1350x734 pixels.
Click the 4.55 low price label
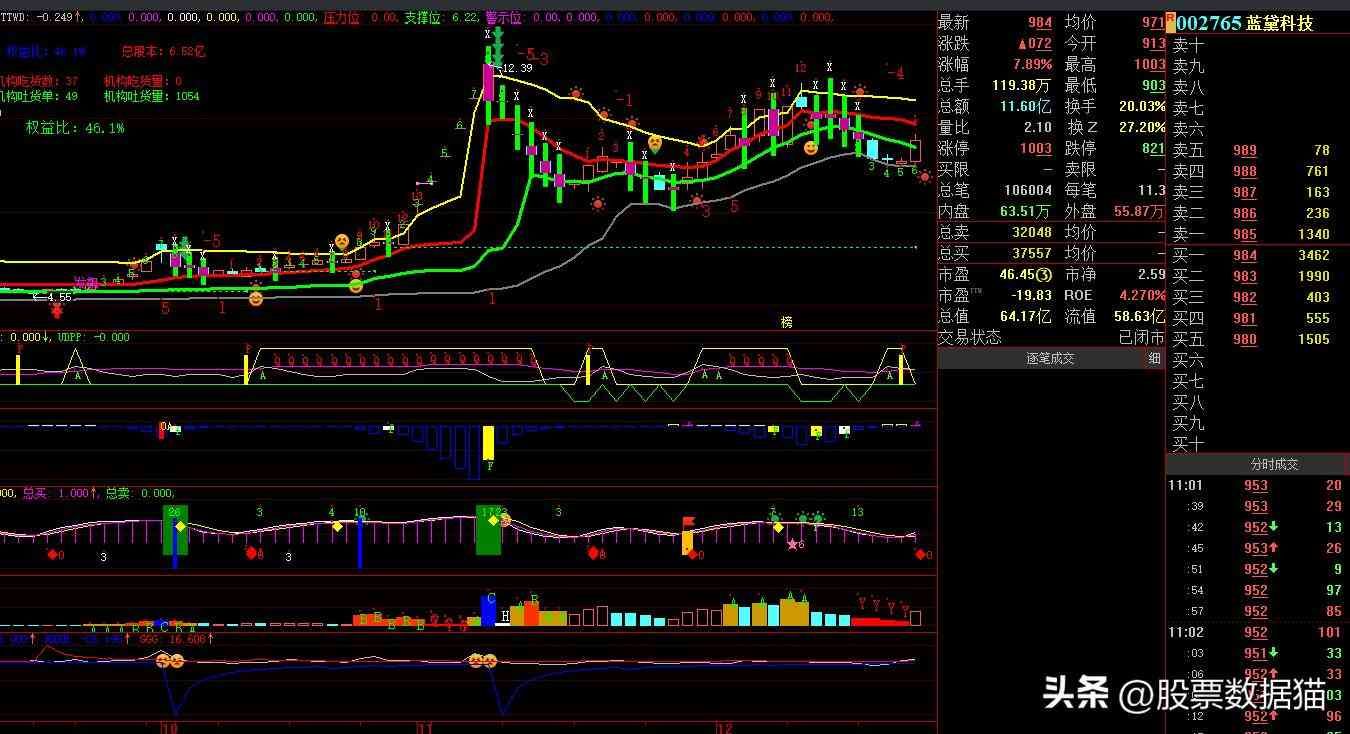coord(56,297)
